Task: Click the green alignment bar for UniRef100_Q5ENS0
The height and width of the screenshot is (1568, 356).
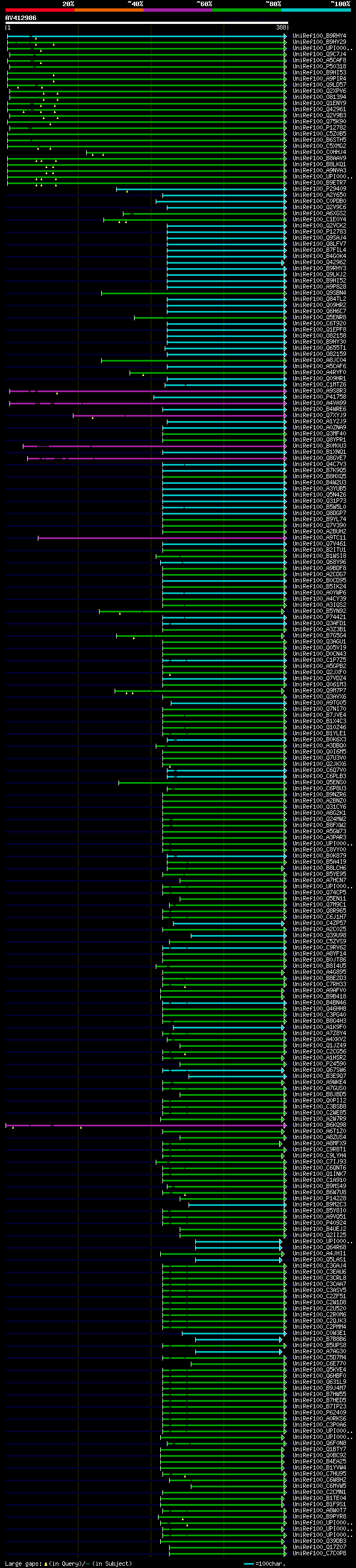Action: tap(202, 782)
